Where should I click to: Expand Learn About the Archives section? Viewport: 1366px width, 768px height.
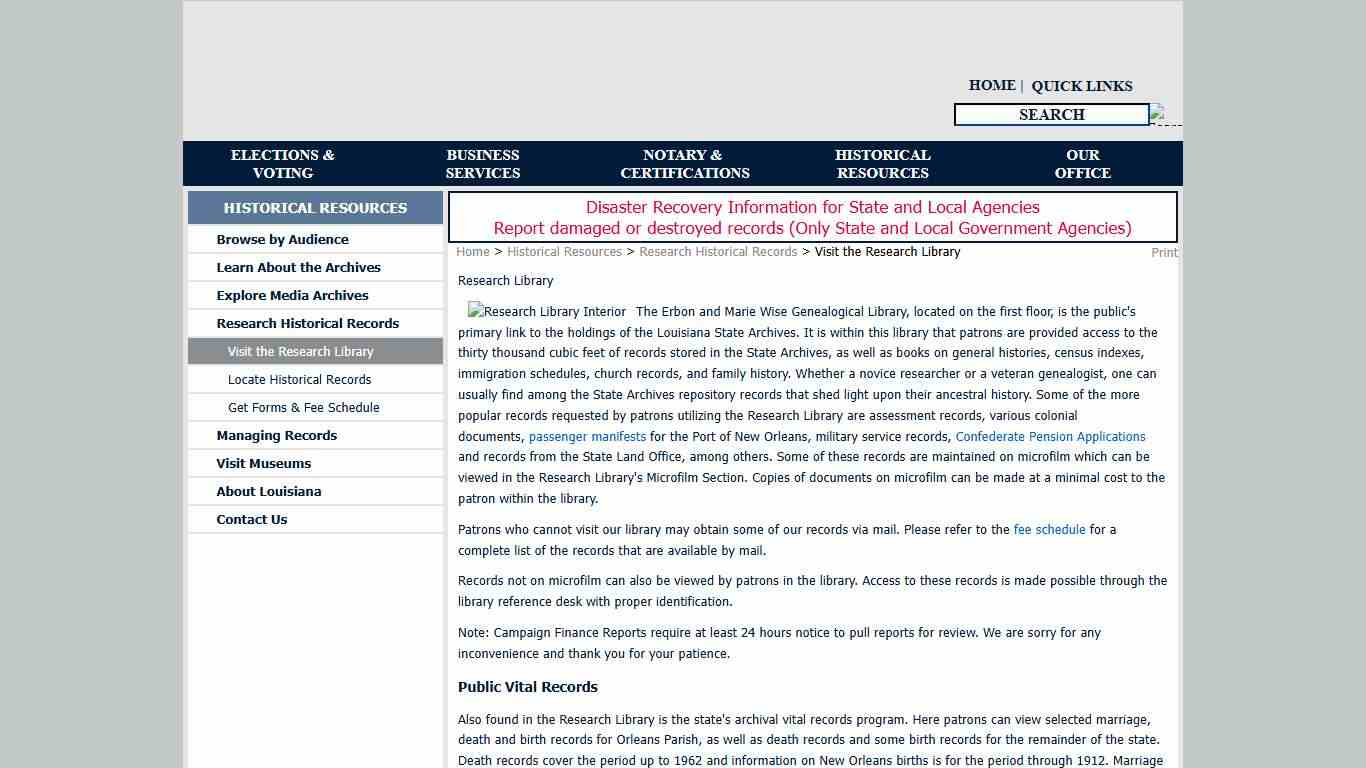(298, 268)
